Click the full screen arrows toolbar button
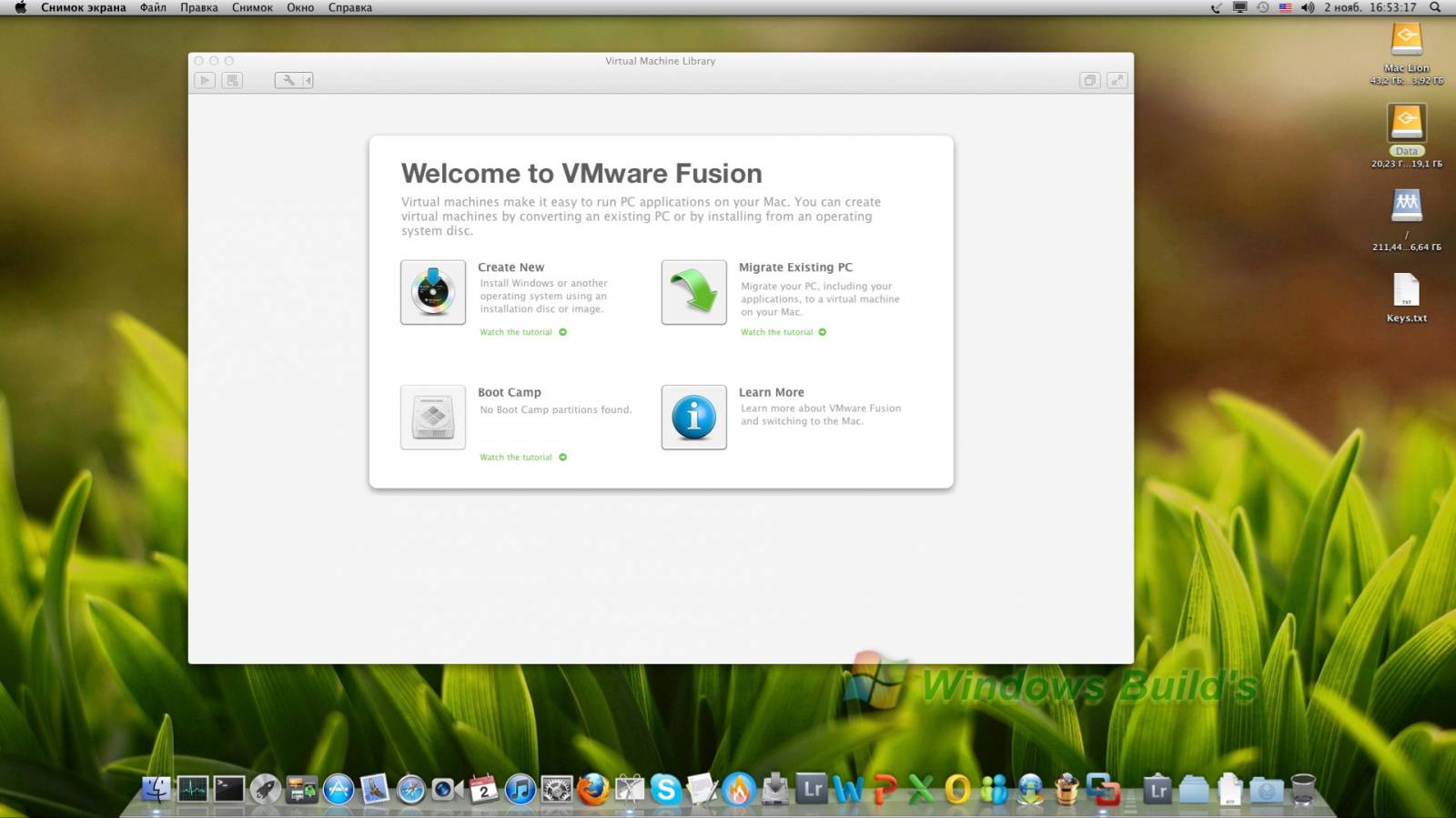The width and height of the screenshot is (1456, 818). 1117,80
